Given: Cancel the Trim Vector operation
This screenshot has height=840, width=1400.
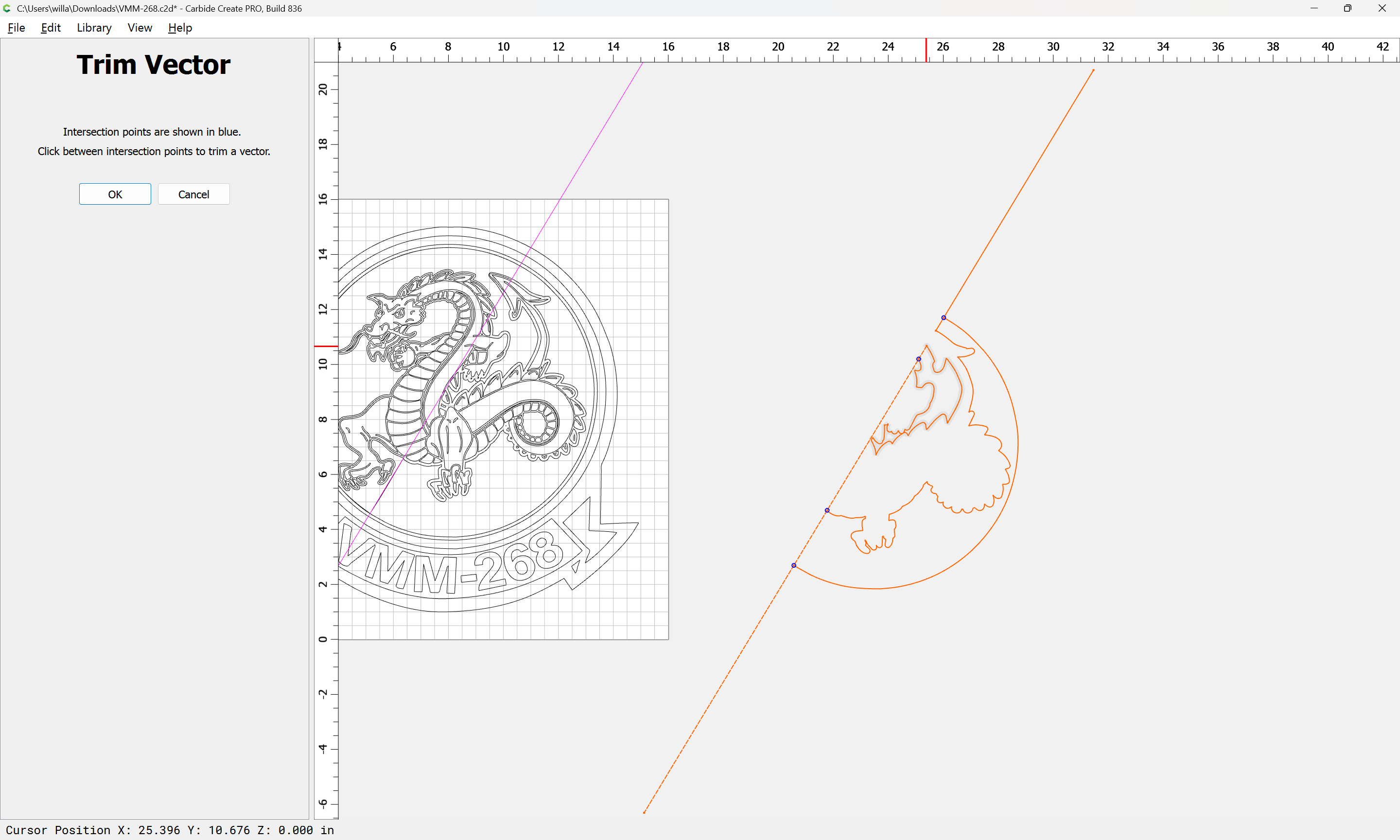Looking at the screenshot, I should click(x=193, y=194).
